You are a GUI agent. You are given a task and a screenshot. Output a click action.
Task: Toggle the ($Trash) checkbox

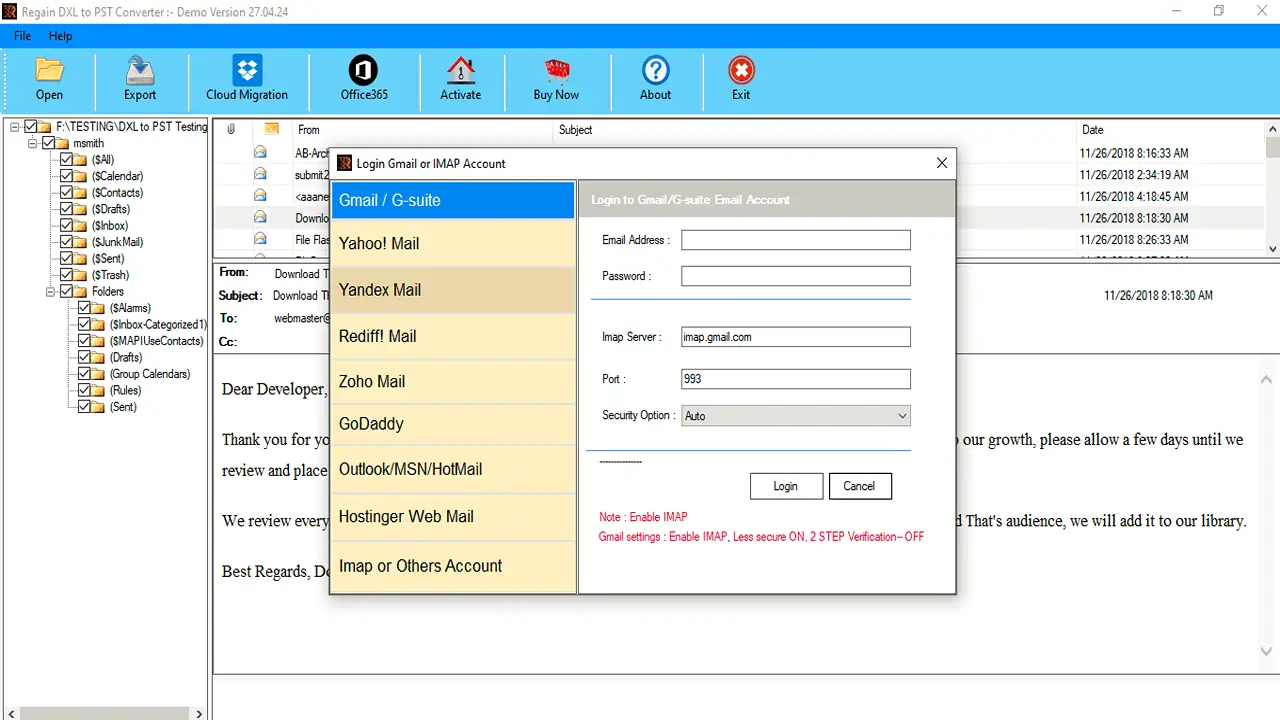[66, 275]
